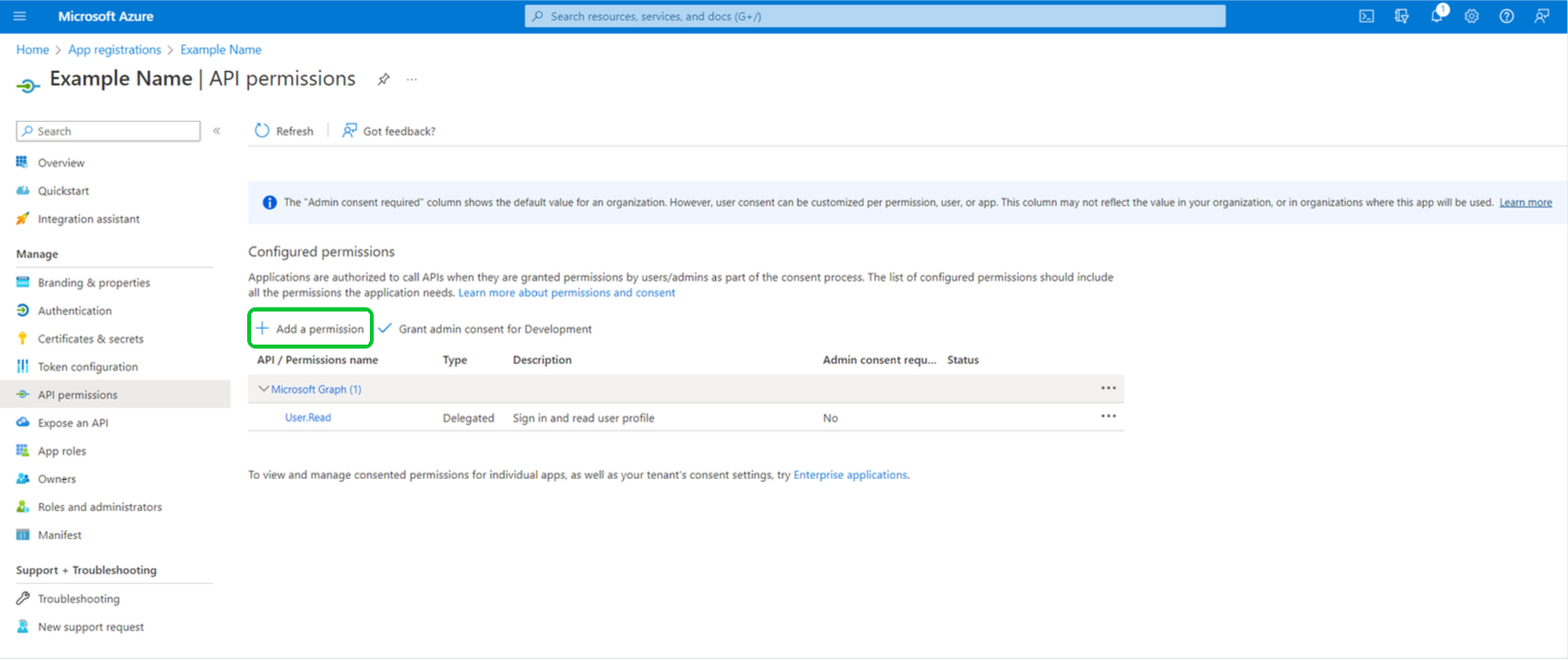
Task: Click the Refresh button in toolbar
Action: [284, 131]
